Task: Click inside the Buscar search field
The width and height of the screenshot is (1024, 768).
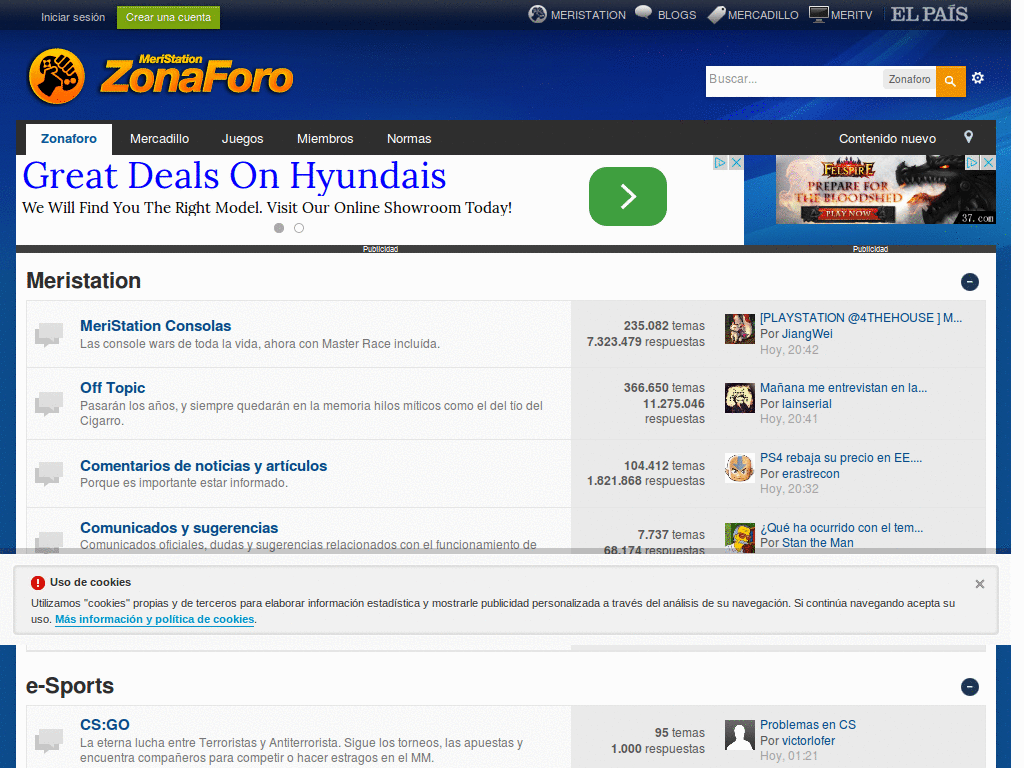Action: (790, 78)
